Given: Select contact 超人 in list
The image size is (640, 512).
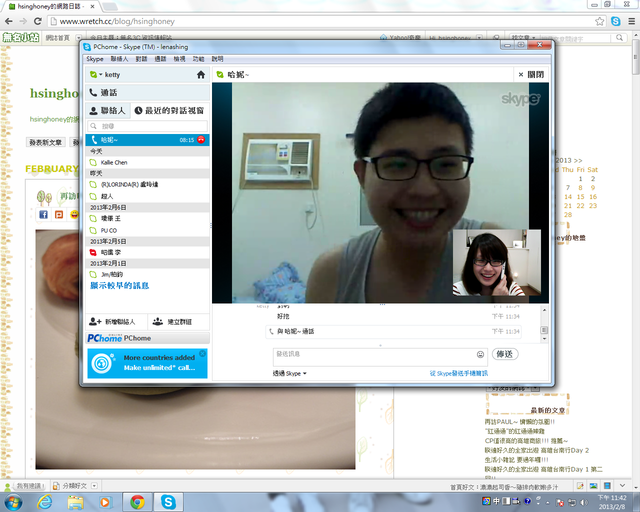Looking at the screenshot, I should click(x=147, y=196).
